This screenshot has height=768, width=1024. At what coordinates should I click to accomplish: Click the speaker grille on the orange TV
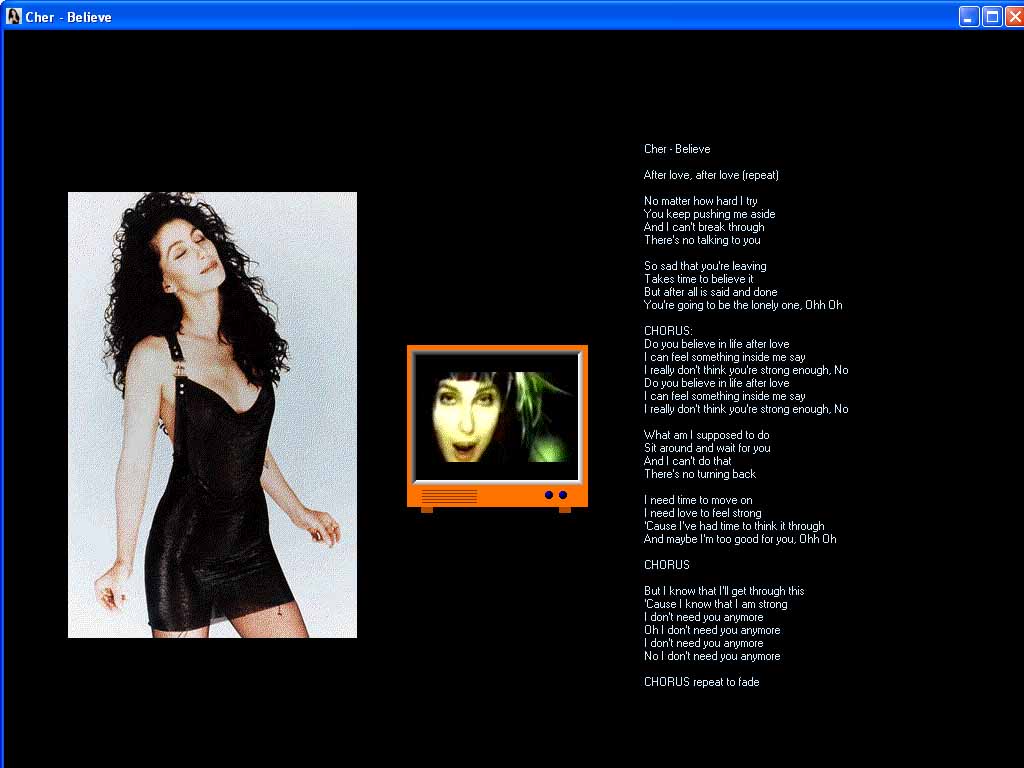(x=449, y=496)
